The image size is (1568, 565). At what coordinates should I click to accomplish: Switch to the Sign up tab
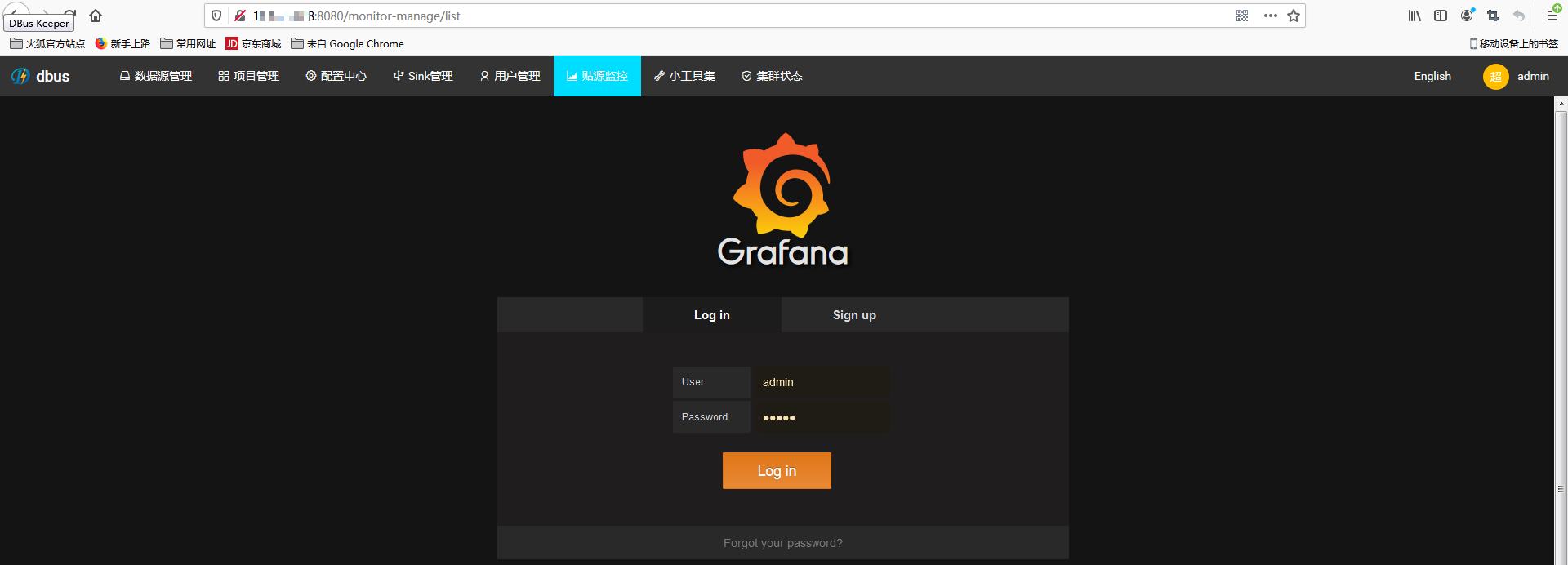(854, 315)
